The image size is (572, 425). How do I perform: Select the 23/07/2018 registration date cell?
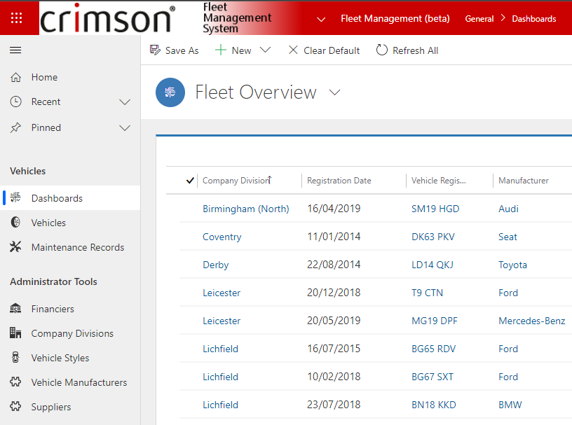point(333,405)
